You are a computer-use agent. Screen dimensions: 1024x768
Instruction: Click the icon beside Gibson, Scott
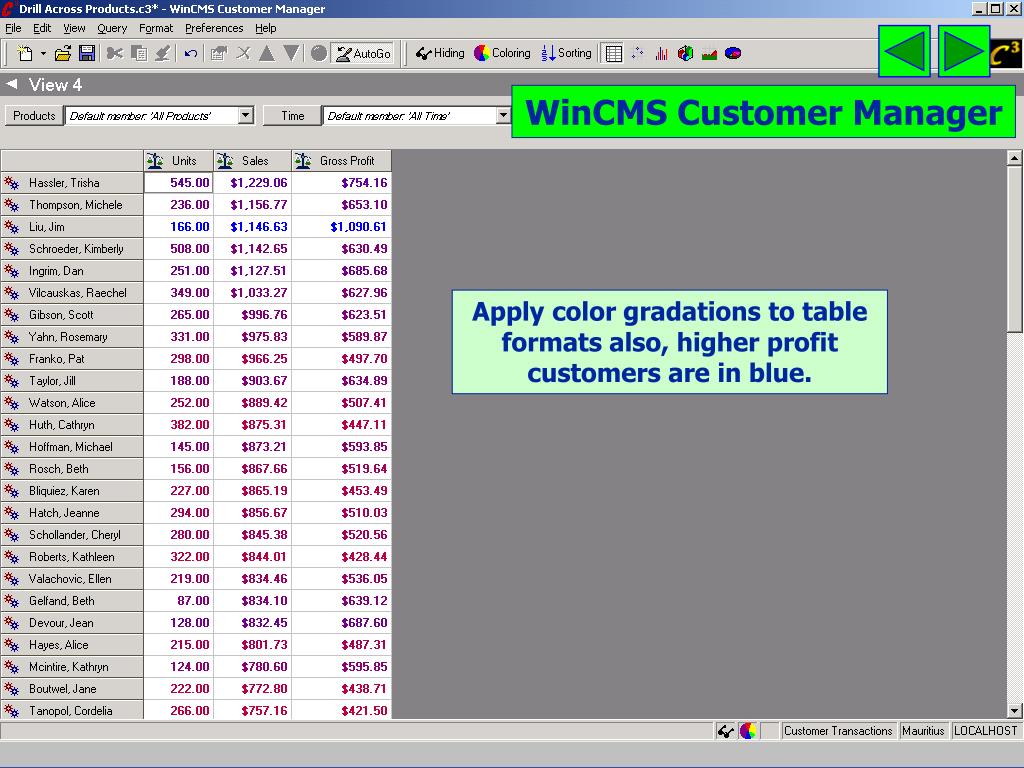point(12,315)
